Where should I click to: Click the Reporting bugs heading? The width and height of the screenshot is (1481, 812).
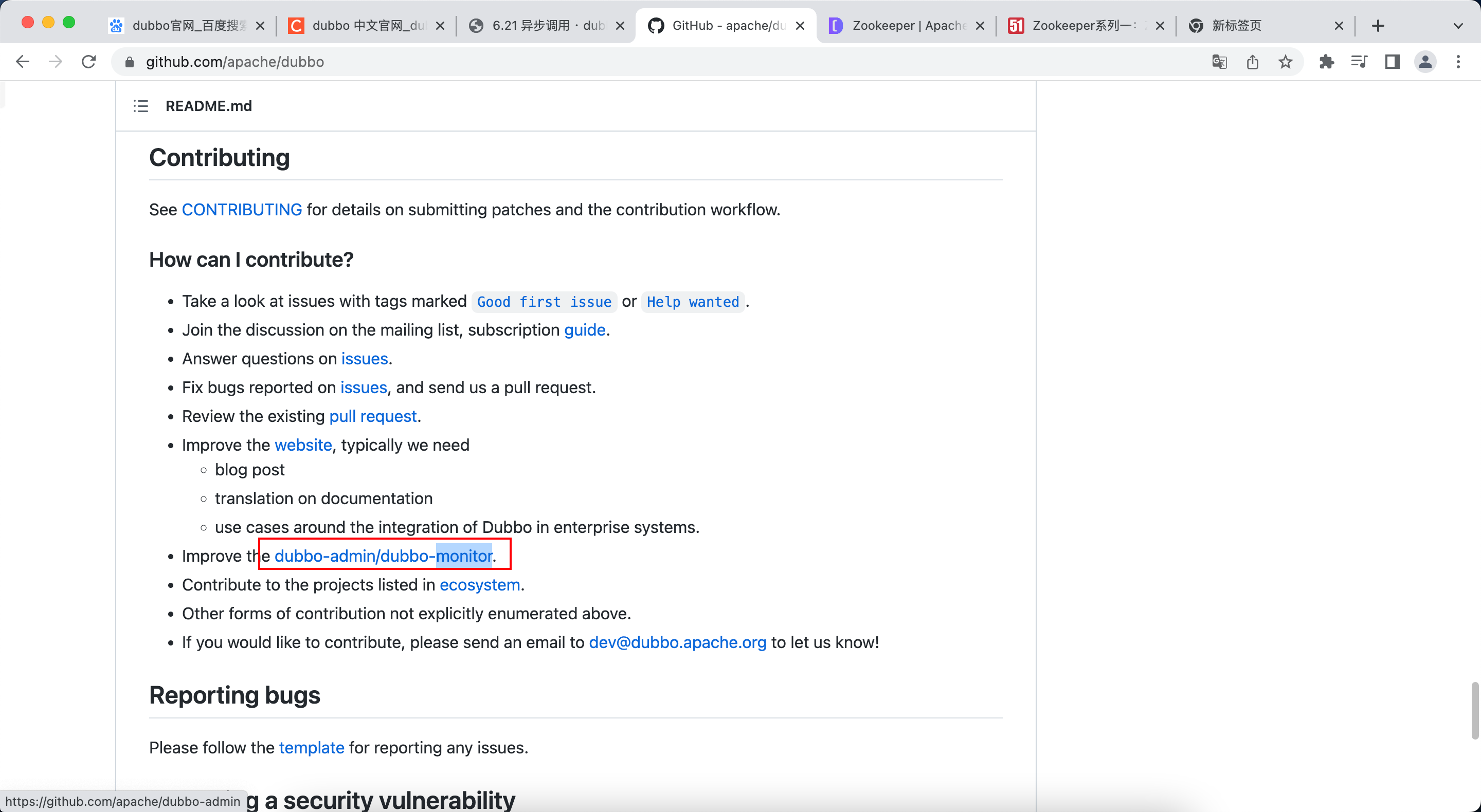[x=234, y=695]
